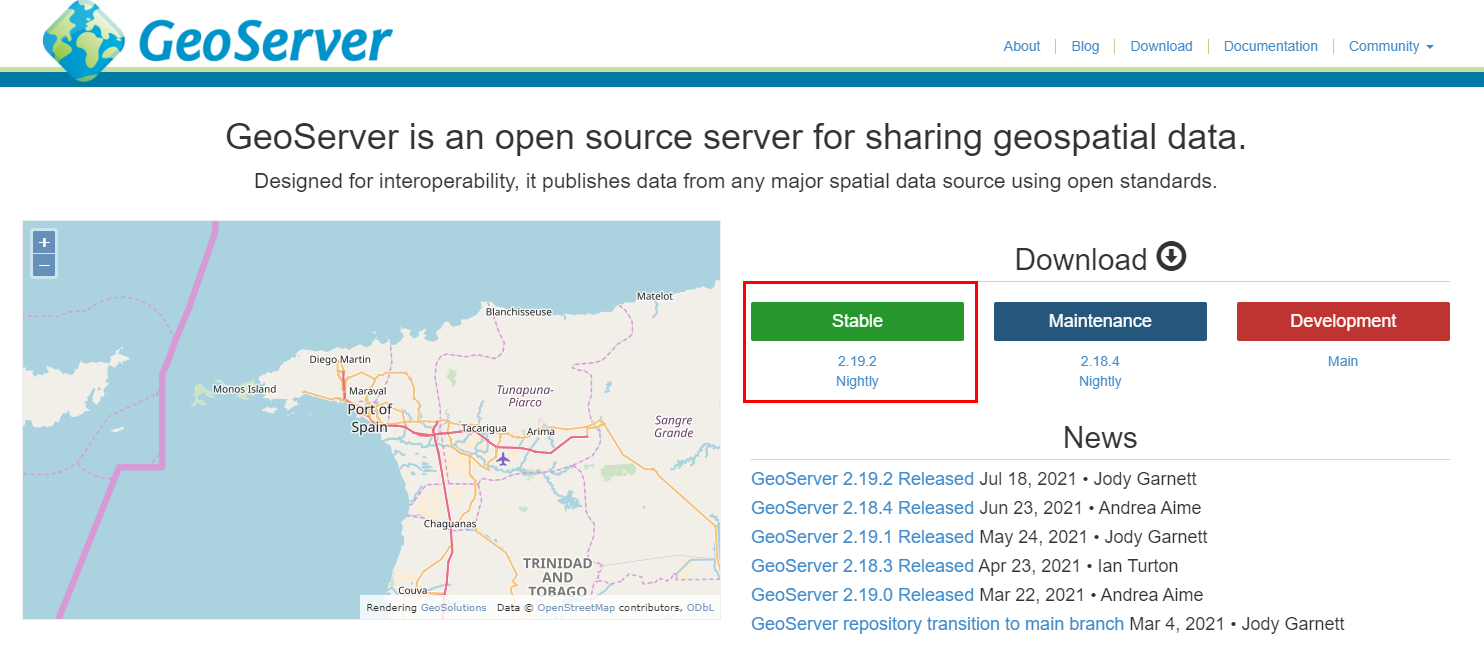
Task: Click the Tacarigua map label
Action: pyautogui.click(x=484, y=428)
